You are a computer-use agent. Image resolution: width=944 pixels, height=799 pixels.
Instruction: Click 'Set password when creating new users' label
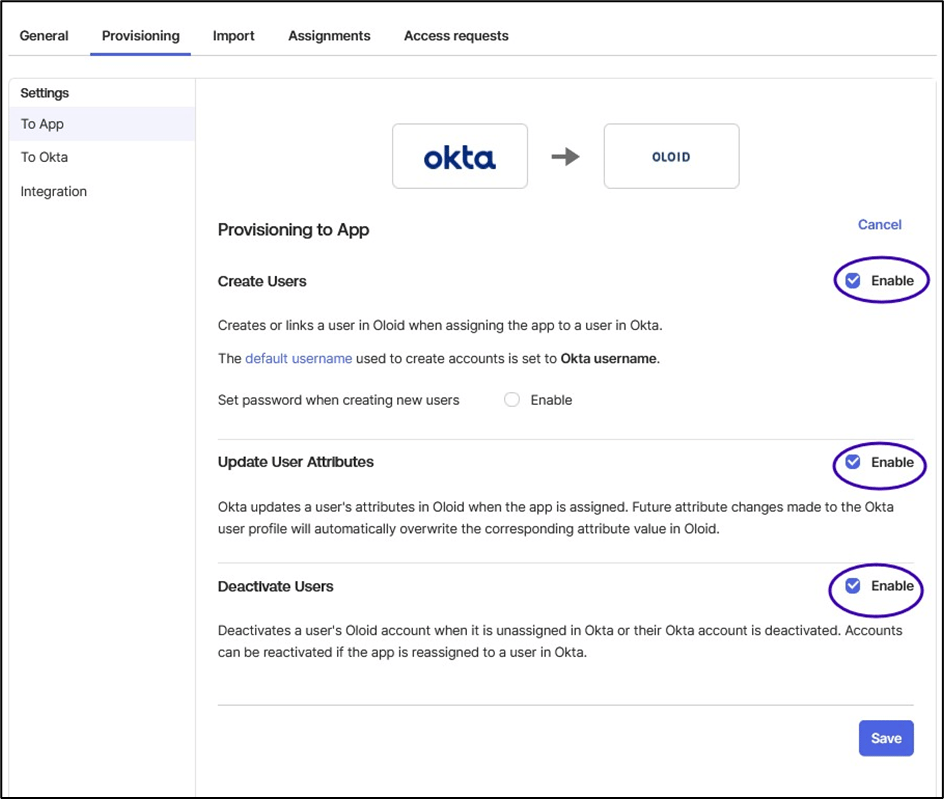click(338, 400)
